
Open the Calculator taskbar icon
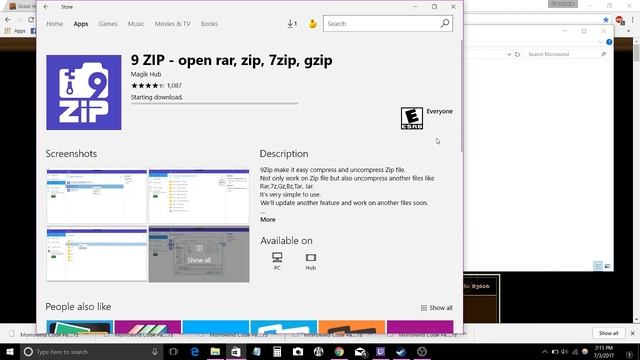[x=277, y=352]
